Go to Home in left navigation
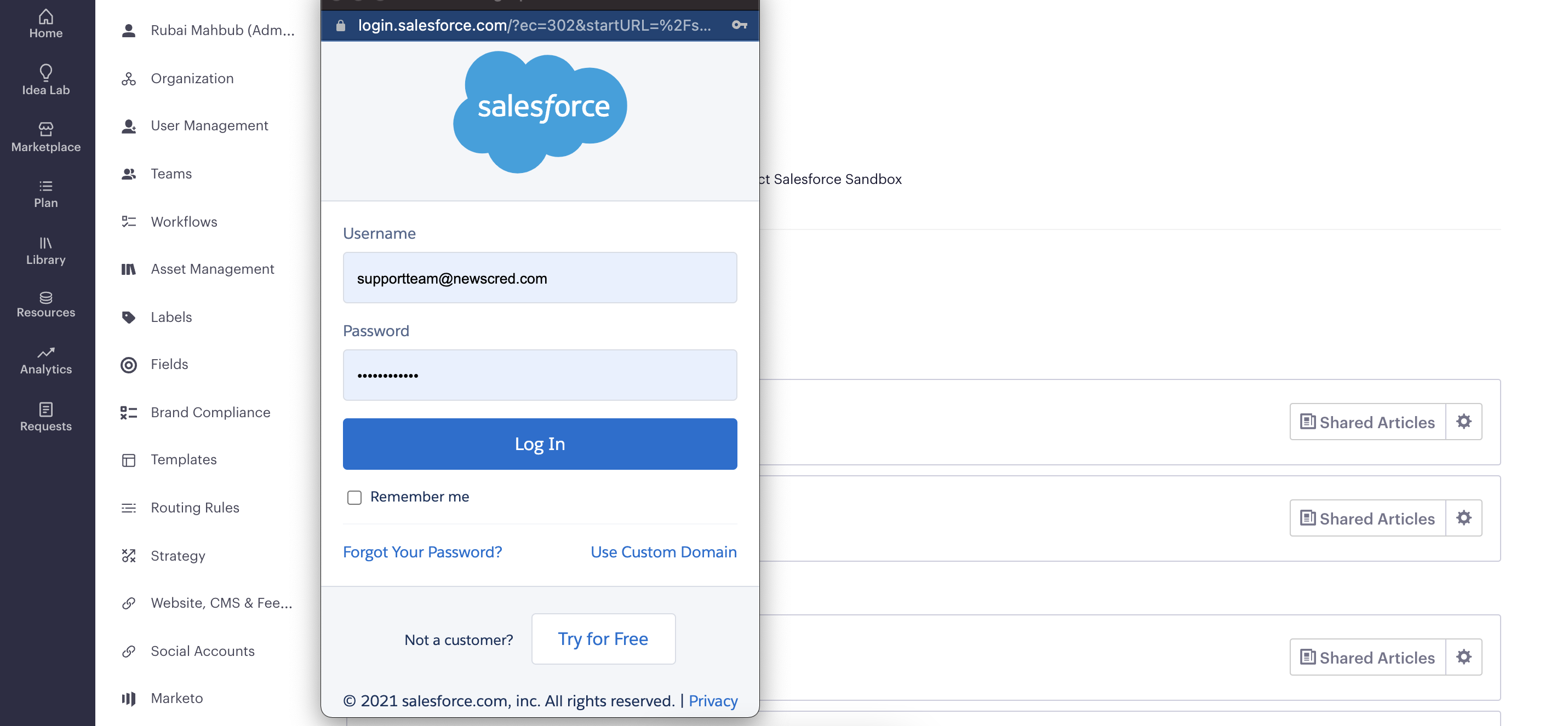 pos(45,24)
